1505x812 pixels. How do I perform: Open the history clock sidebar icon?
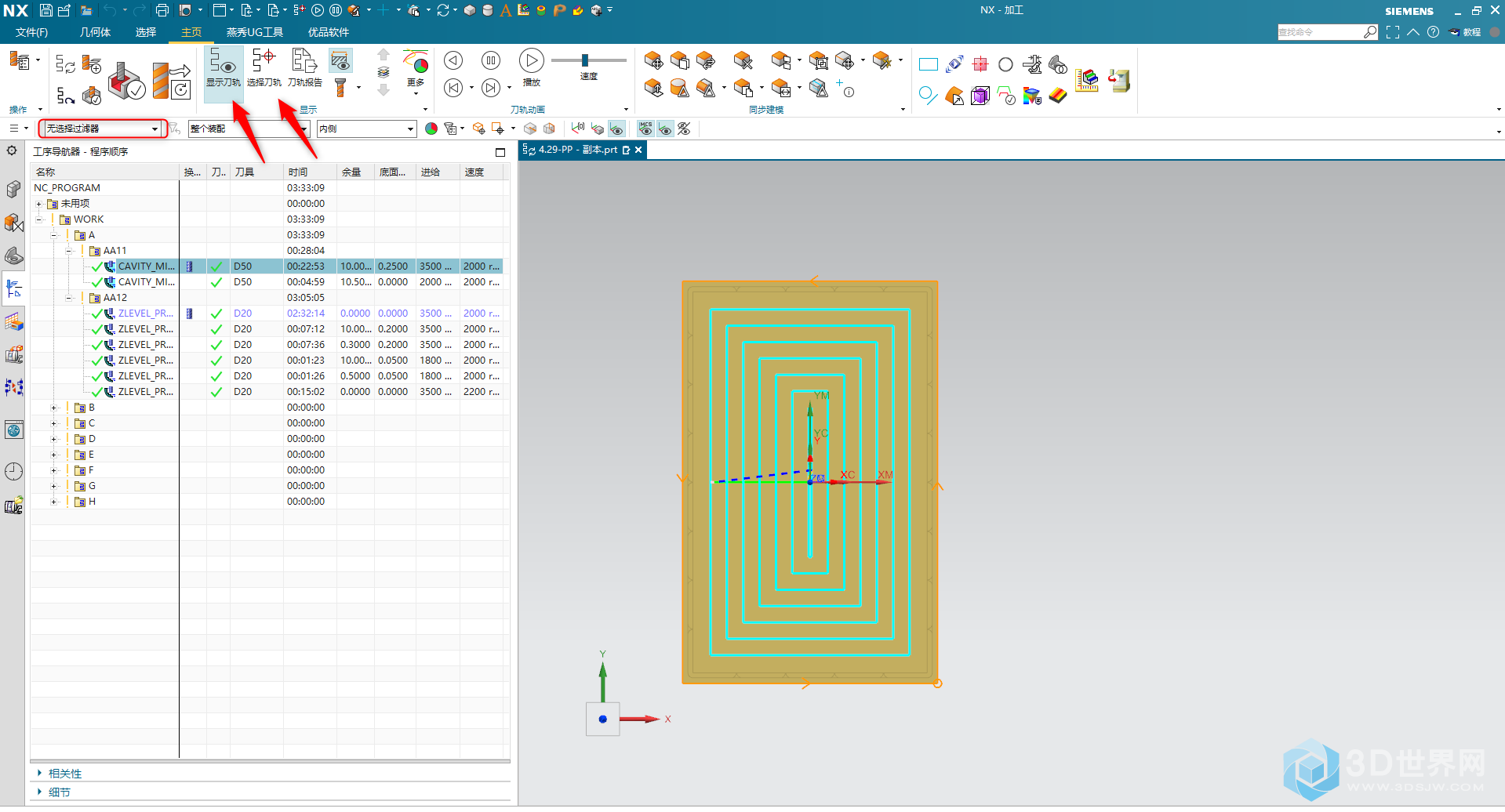point(14,471)
